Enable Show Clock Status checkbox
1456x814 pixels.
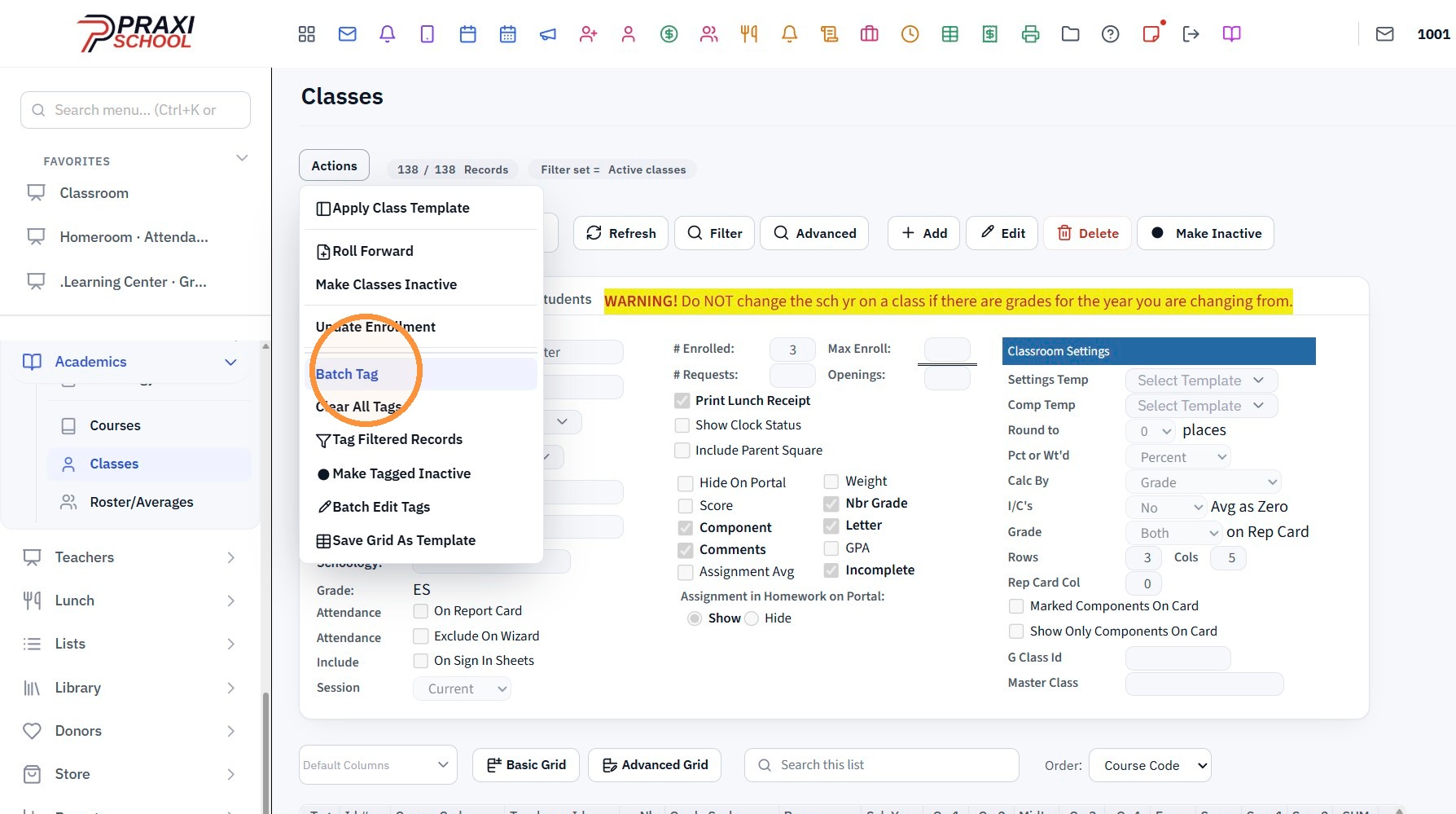682,425
